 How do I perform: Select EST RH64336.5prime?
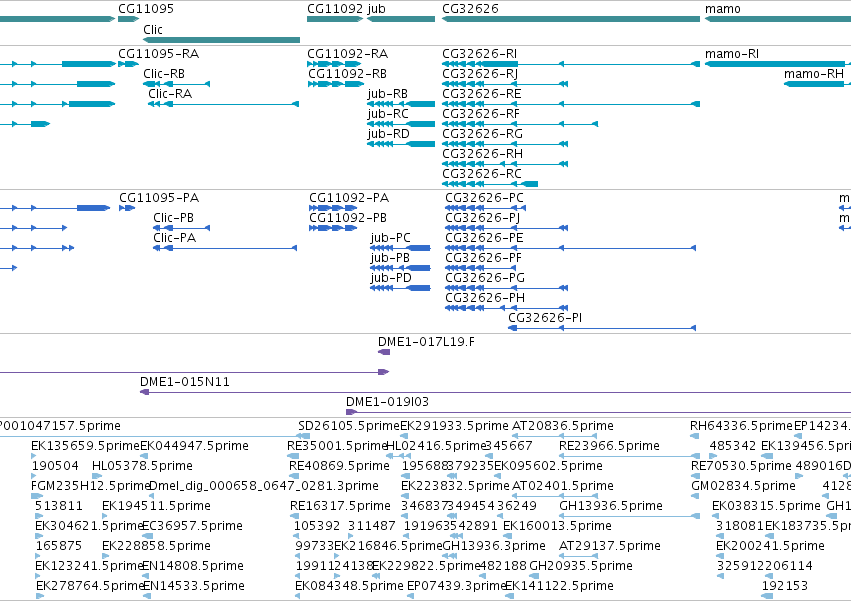(x=741, y=426)
